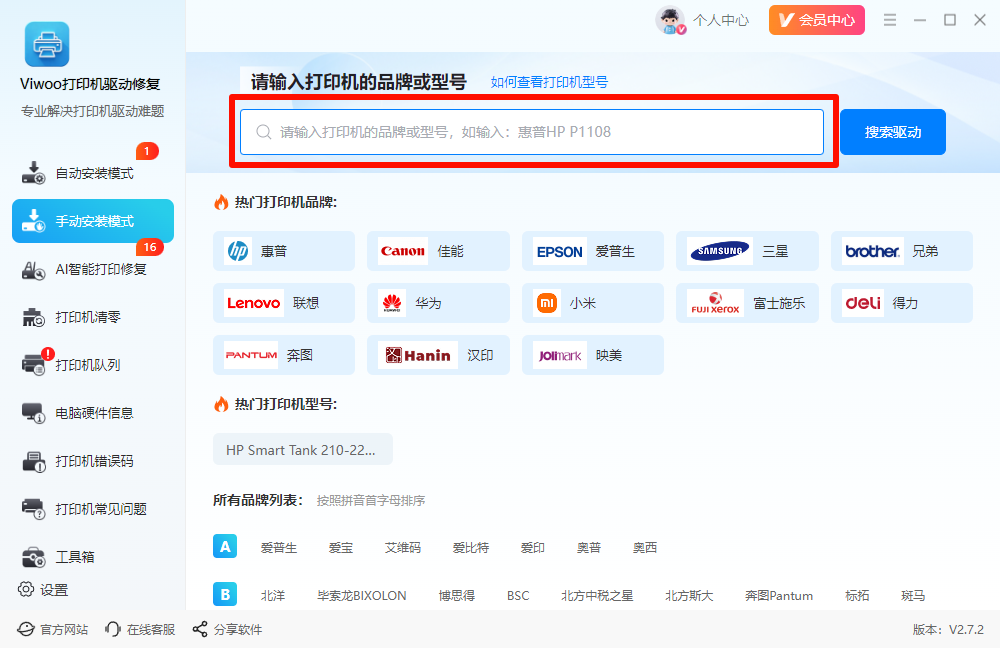
Task: Select the Fuji Xerox 富士施乐 brand tile
Action: pos(747,303)
